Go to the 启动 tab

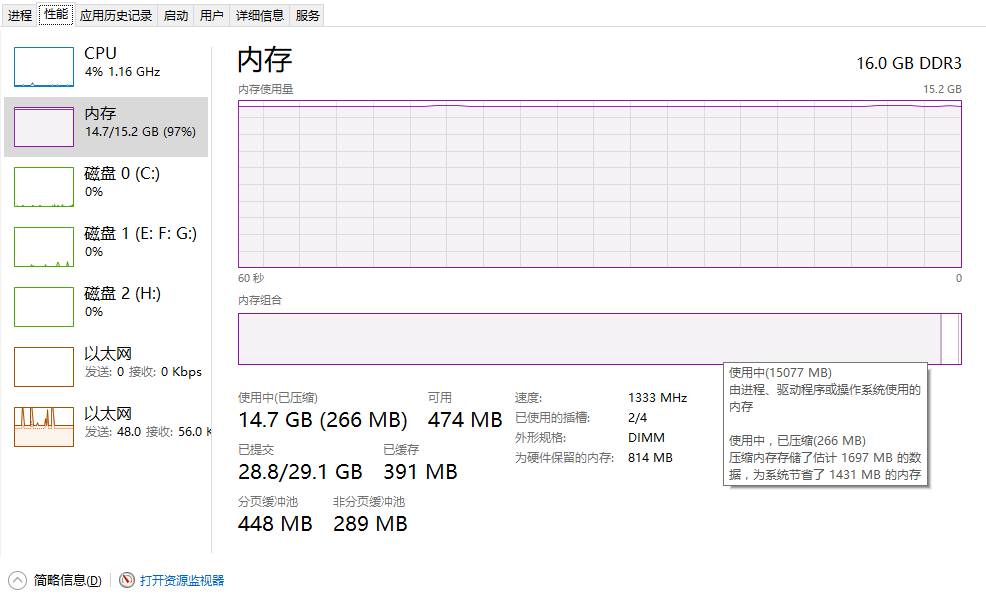176,15
